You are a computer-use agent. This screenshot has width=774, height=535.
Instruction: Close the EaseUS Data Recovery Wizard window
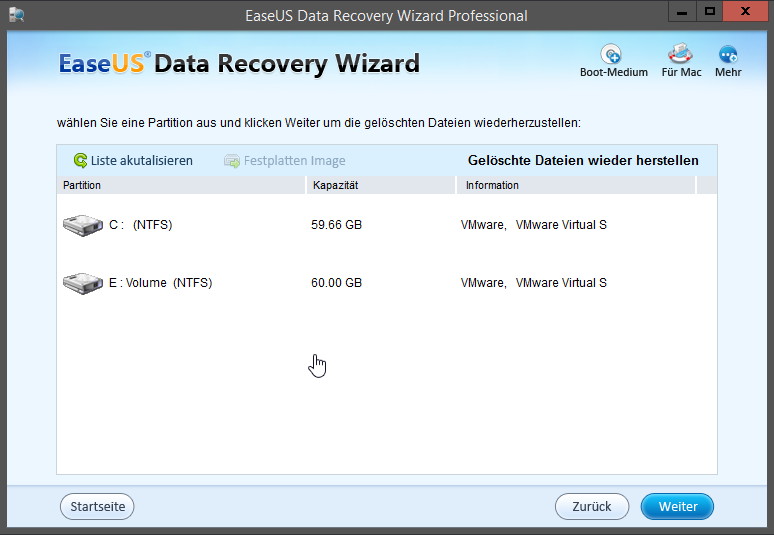pos(745,12)
